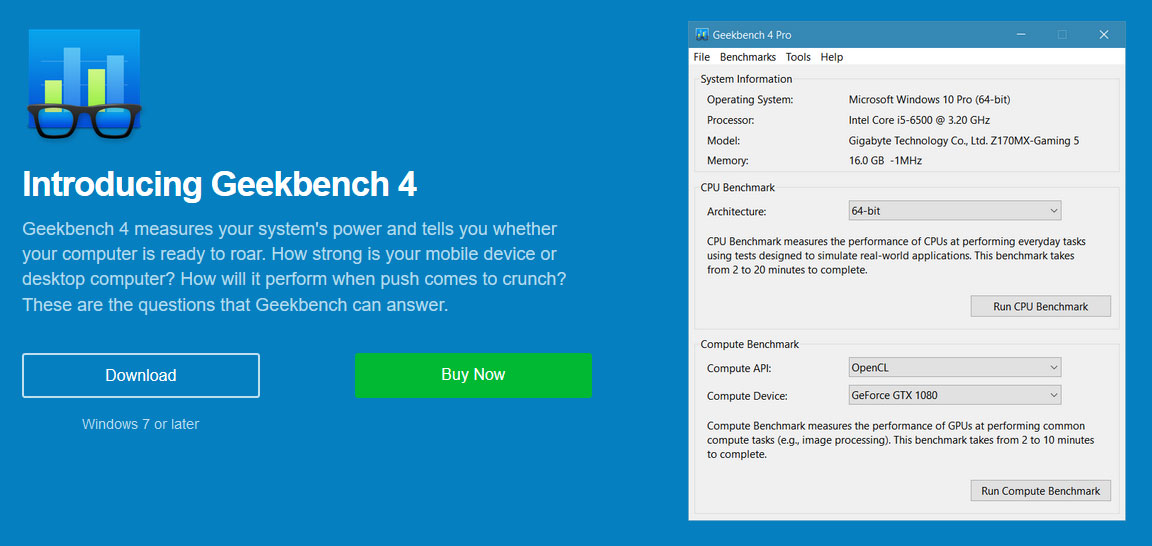
Task: Click the Download button
Action: [141, 376]
